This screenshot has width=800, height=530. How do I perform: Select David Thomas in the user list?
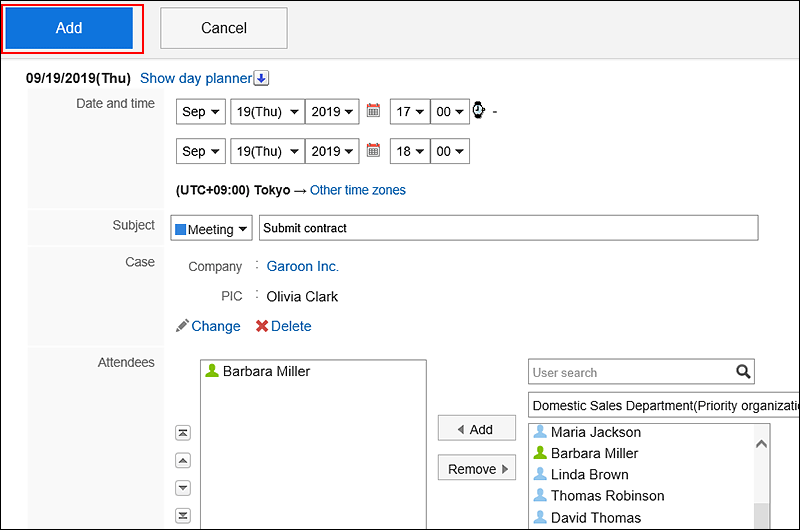pos(596,518)
